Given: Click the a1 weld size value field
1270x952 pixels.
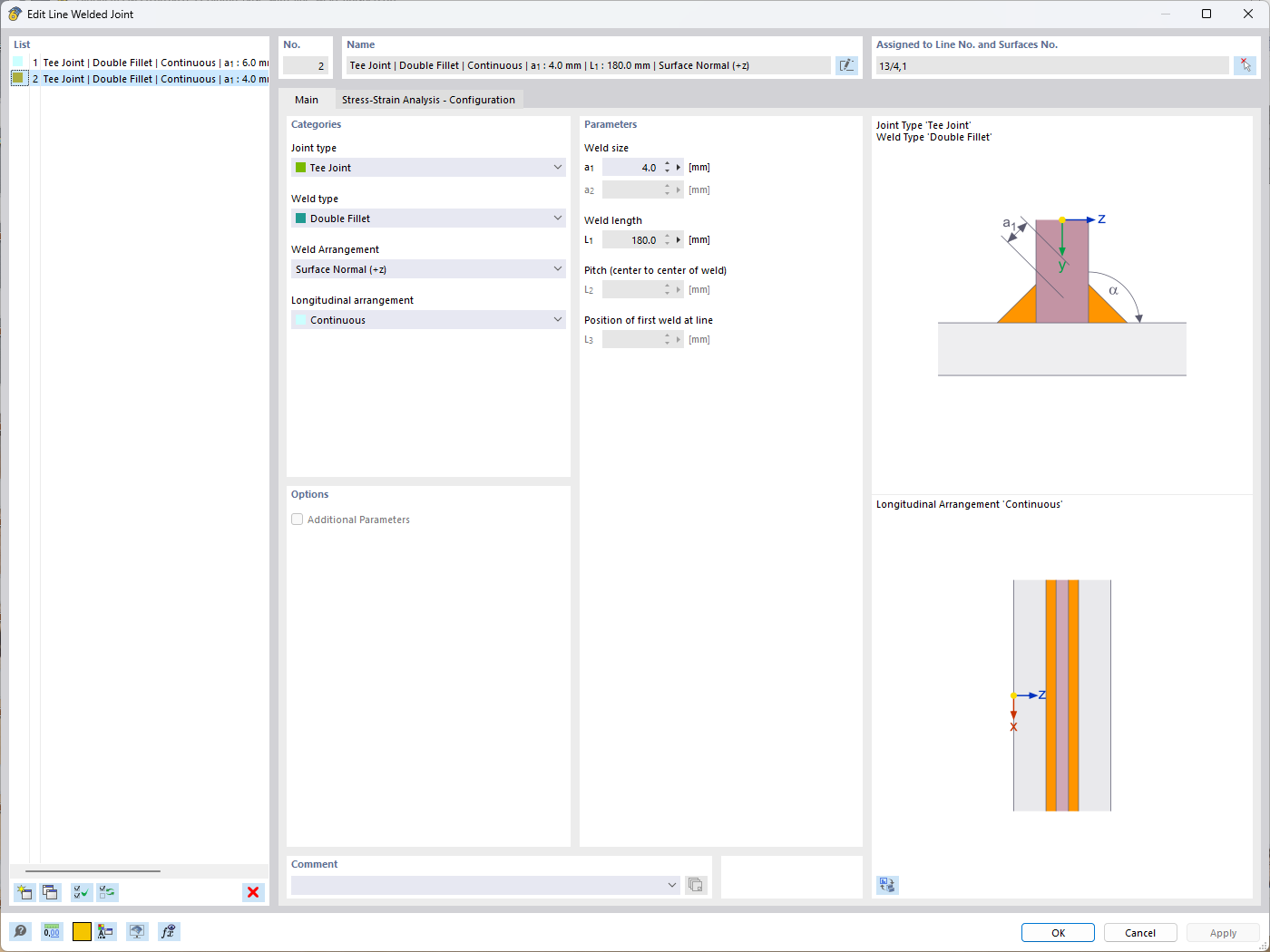Looking at the screenshot, I should 631,168.
